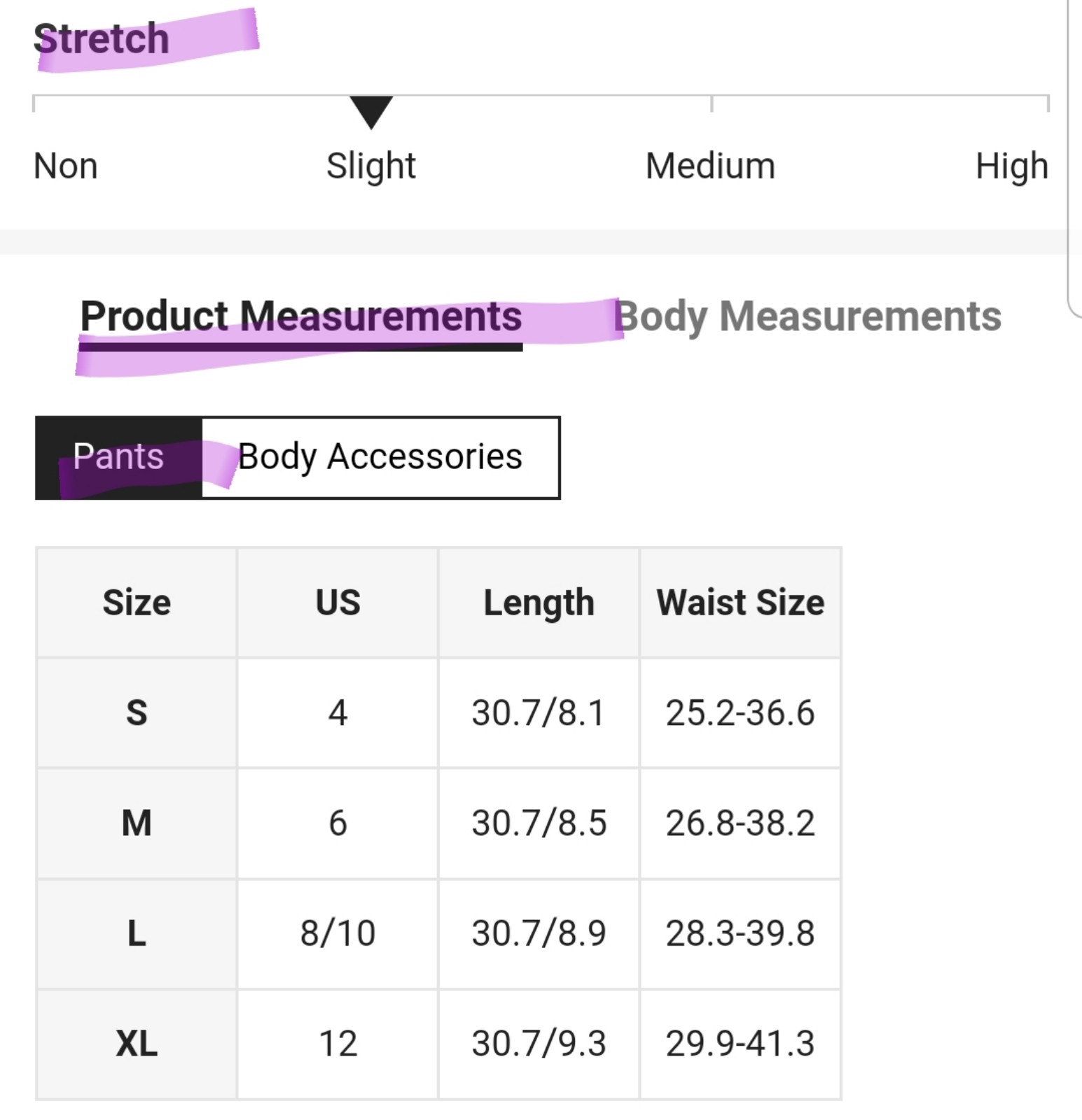1082x1120 pixels.
Task: Click the High stretch label
Action: pyautogui.click(x=1012, y=167)
